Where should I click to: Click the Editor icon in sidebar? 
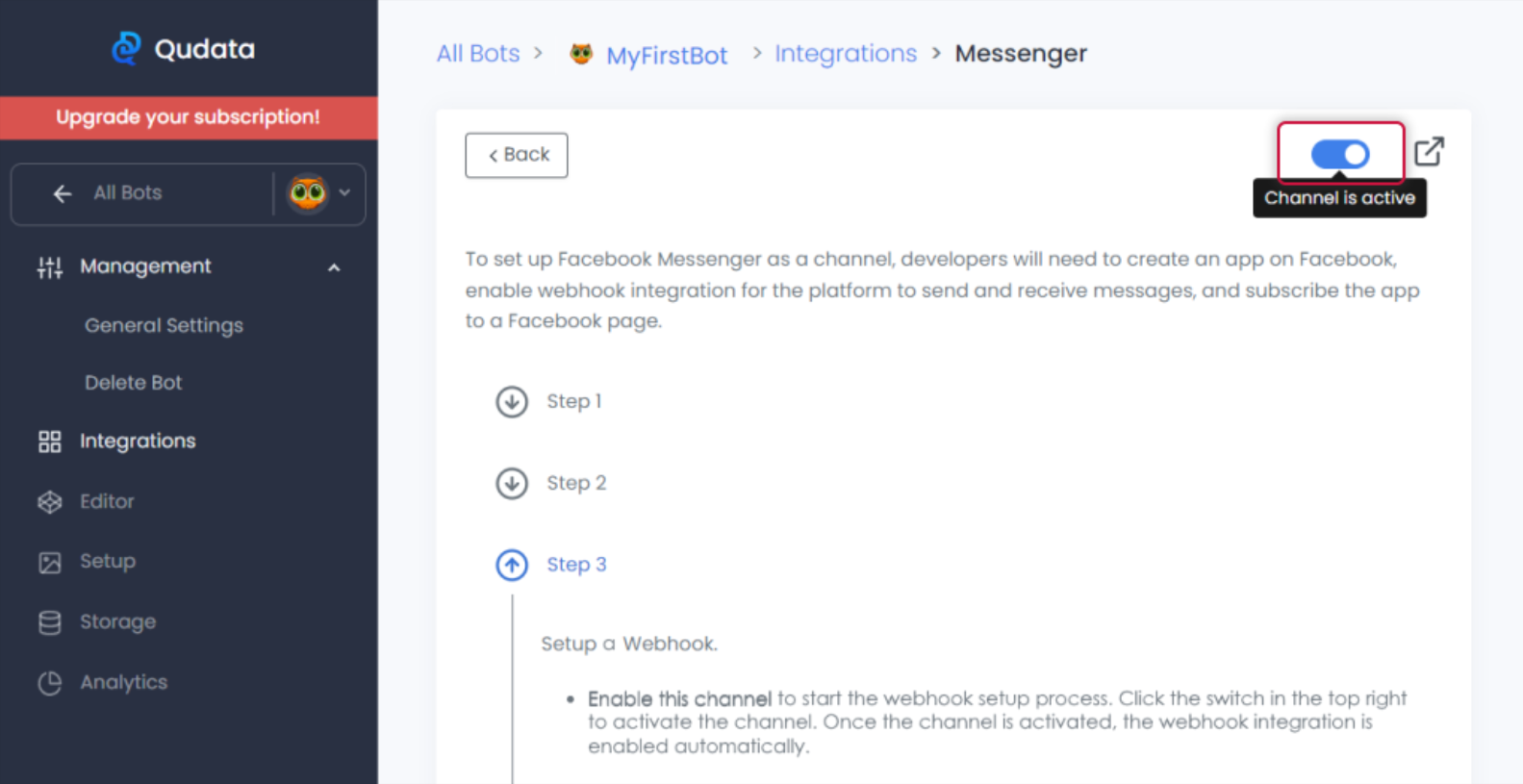coord(49,502)
